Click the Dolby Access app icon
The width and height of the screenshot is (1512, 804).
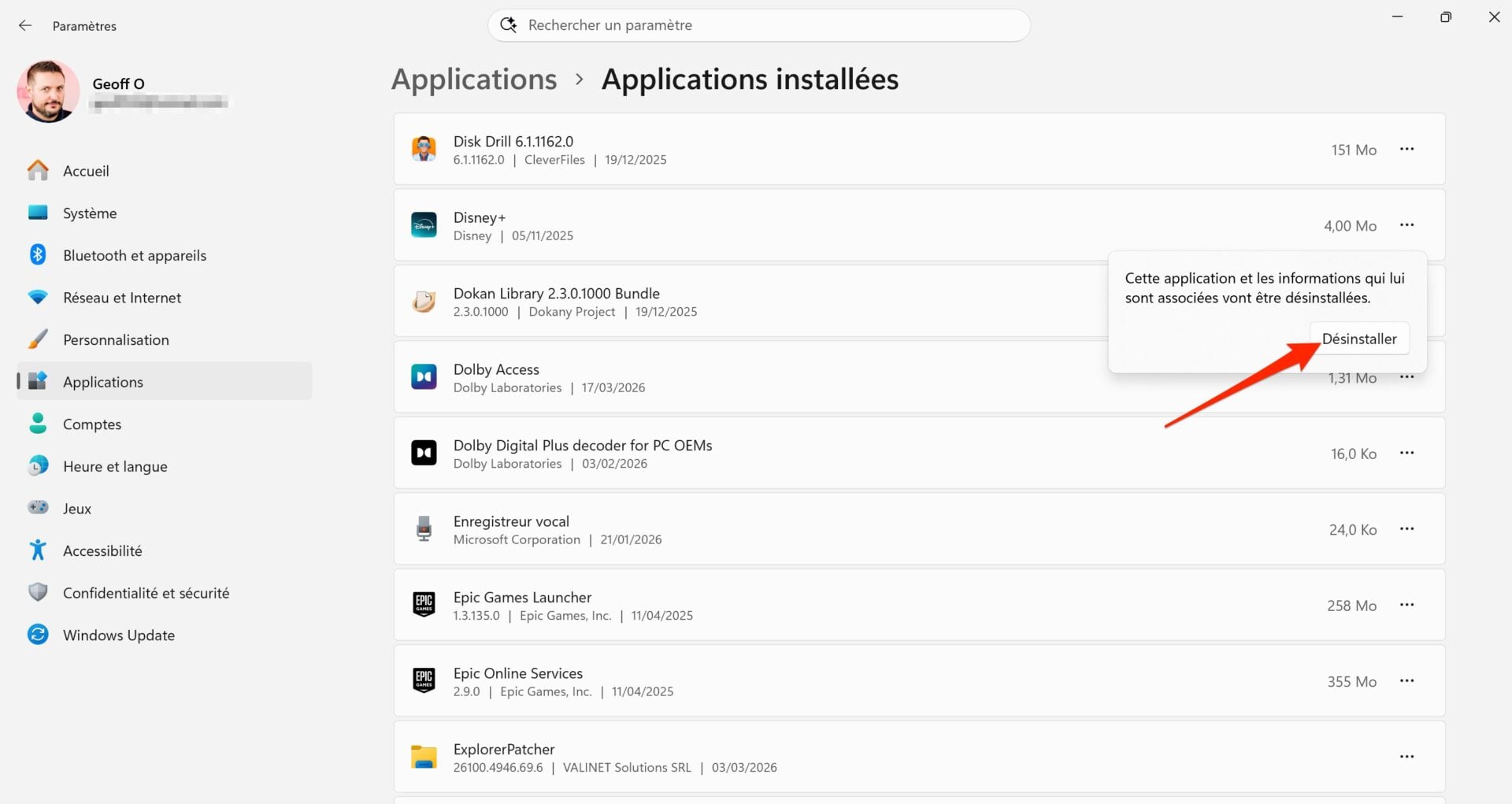[424, 376]
